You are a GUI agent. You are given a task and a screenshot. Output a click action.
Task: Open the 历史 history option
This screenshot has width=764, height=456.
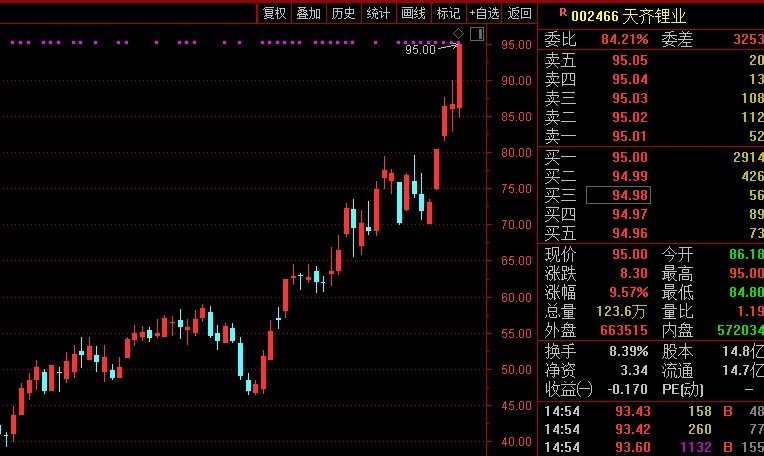[343, 13]
